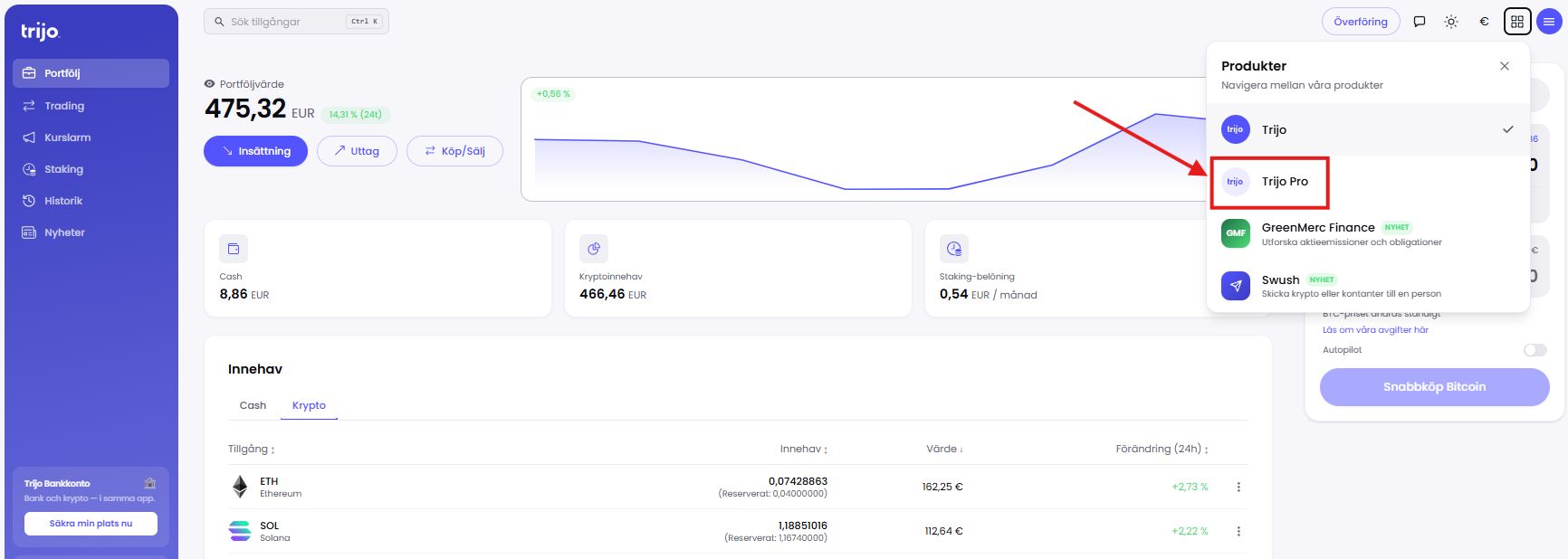Open the chat messages icon
1568x559 pixels.
pyautogui.click(x=1420, y=22)
